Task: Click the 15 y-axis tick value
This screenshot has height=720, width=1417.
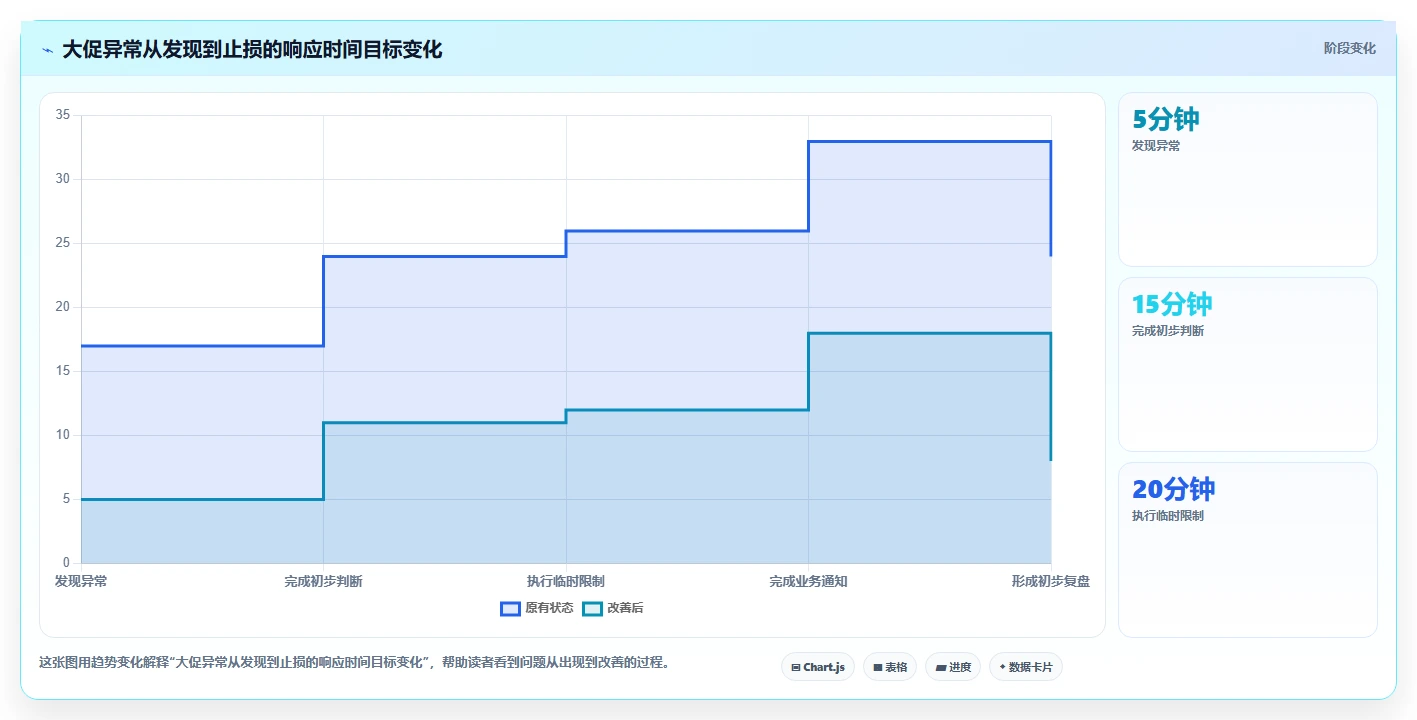Action: [x=62, y=371]
